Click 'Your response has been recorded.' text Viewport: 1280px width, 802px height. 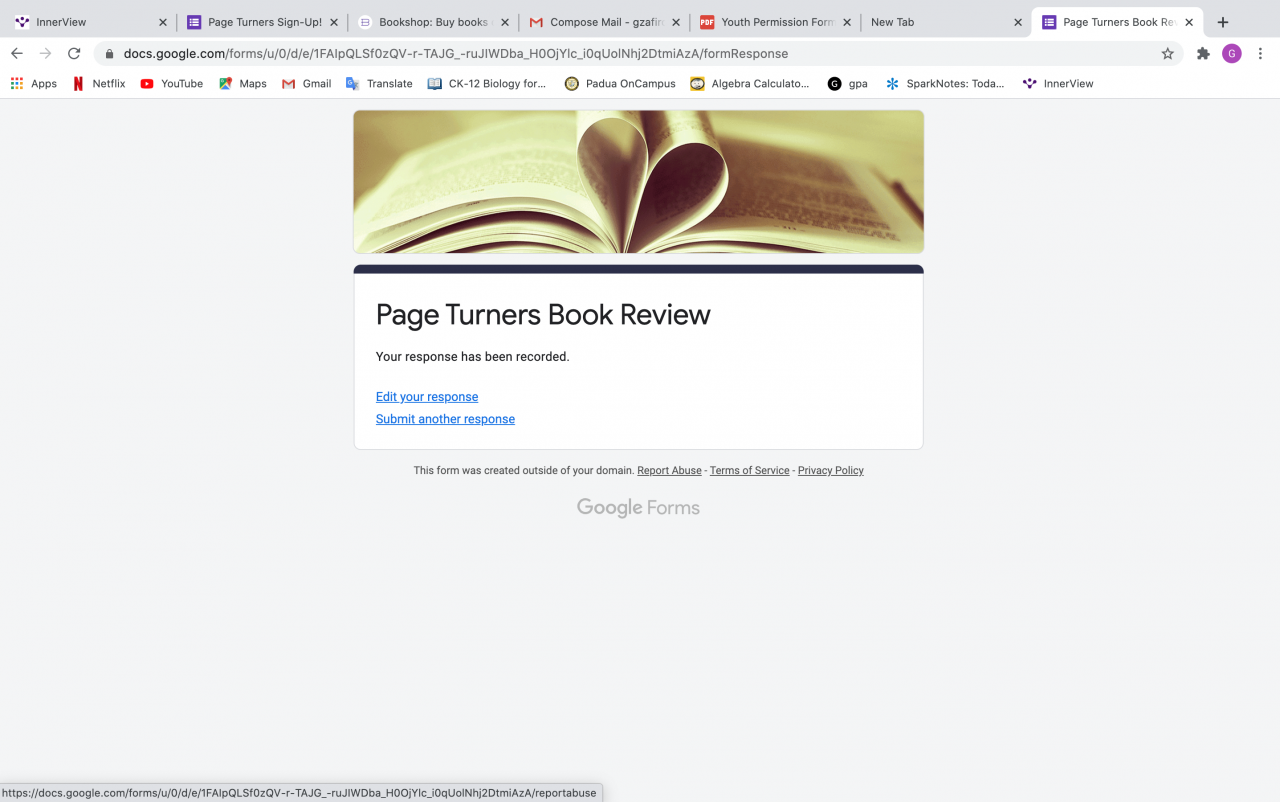(x=472, y=357)
